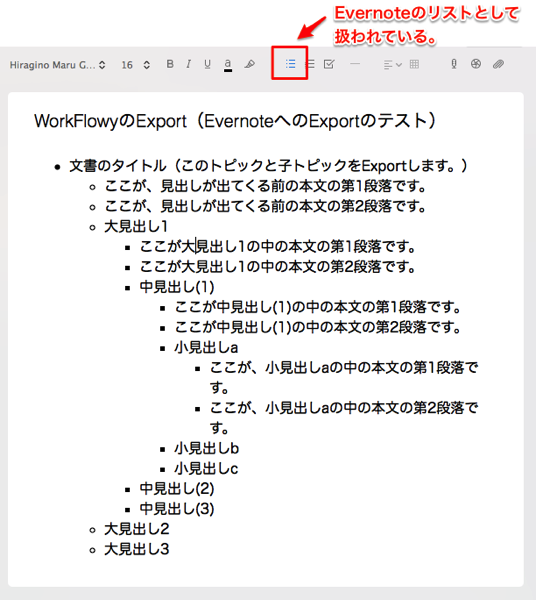The width and height of the screenshot is (536, 600).
Task: Click the 中見出し(3) list item
Action: pyautogui.click(x=177, y=509)
